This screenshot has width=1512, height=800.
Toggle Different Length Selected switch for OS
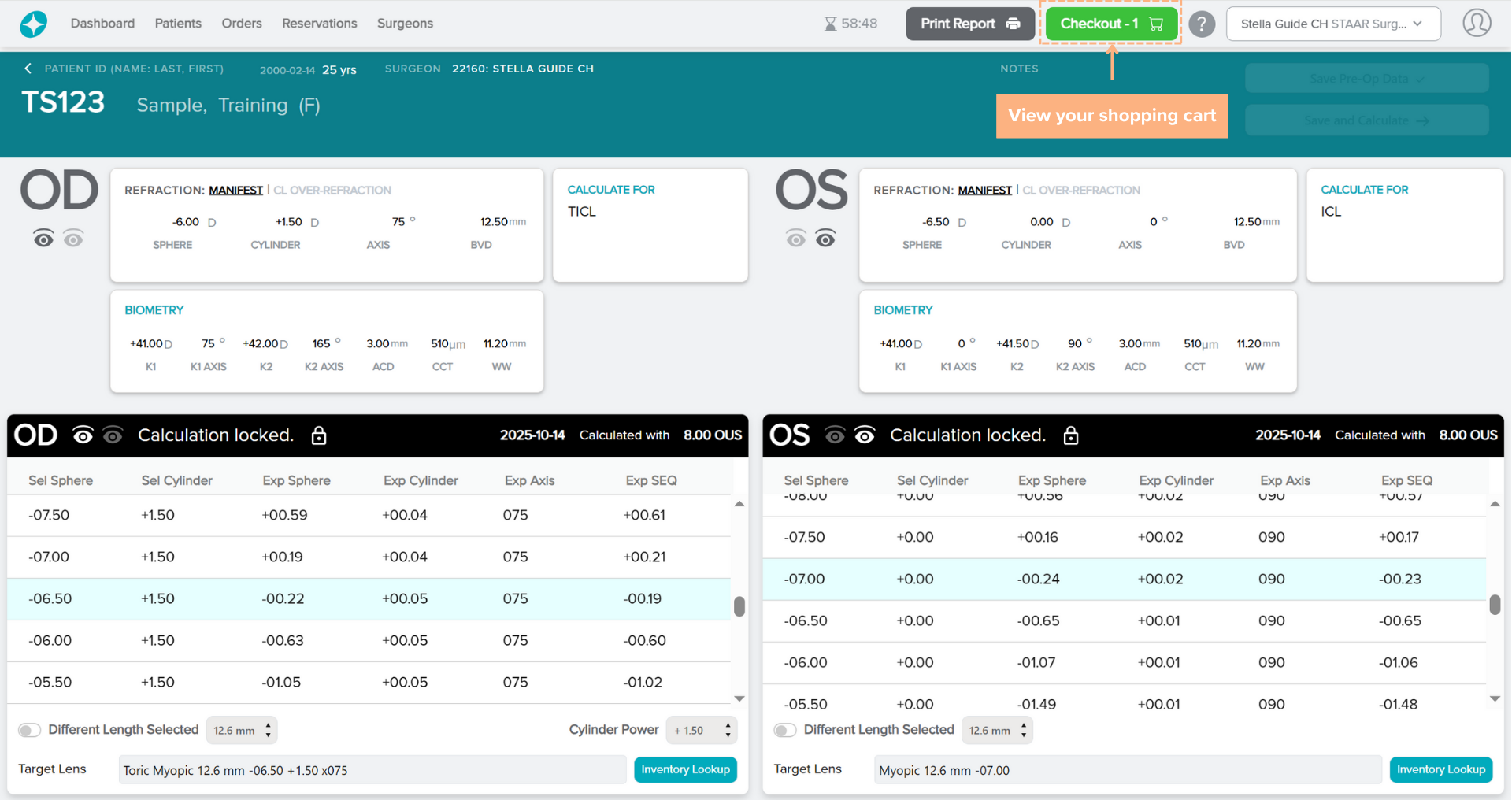(x=785, y=730)
